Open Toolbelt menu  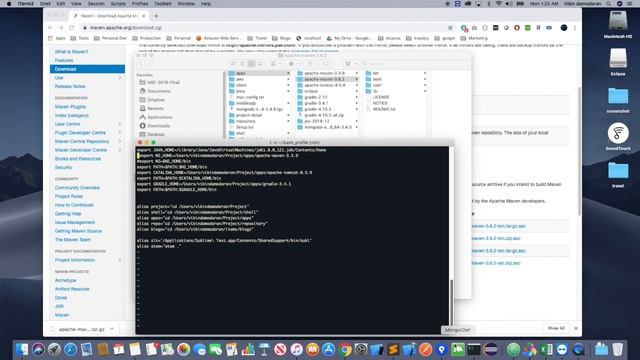pos(163,4)
